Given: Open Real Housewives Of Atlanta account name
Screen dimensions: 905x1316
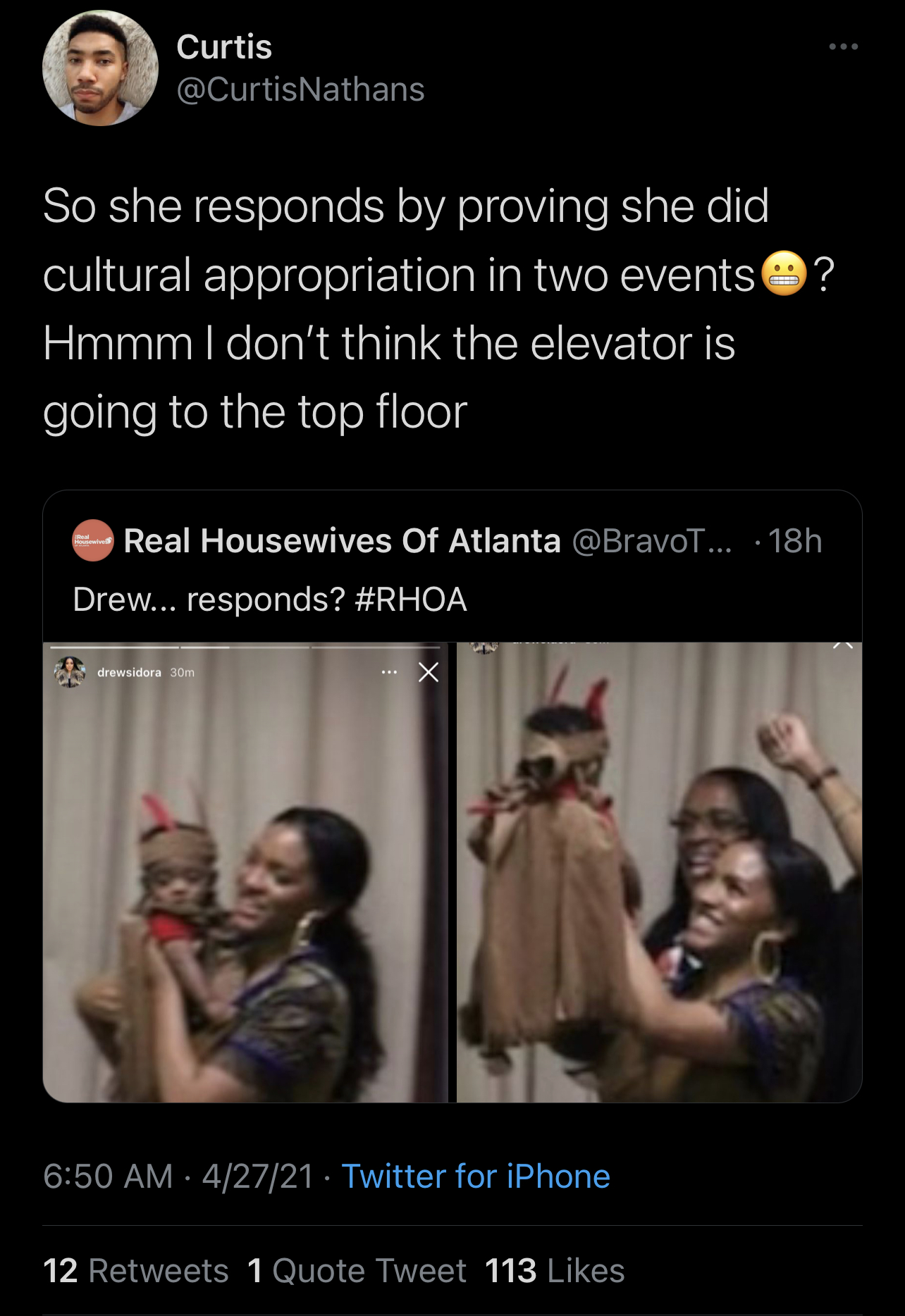Looking at the screenshot, I should [x=343, y=540].
